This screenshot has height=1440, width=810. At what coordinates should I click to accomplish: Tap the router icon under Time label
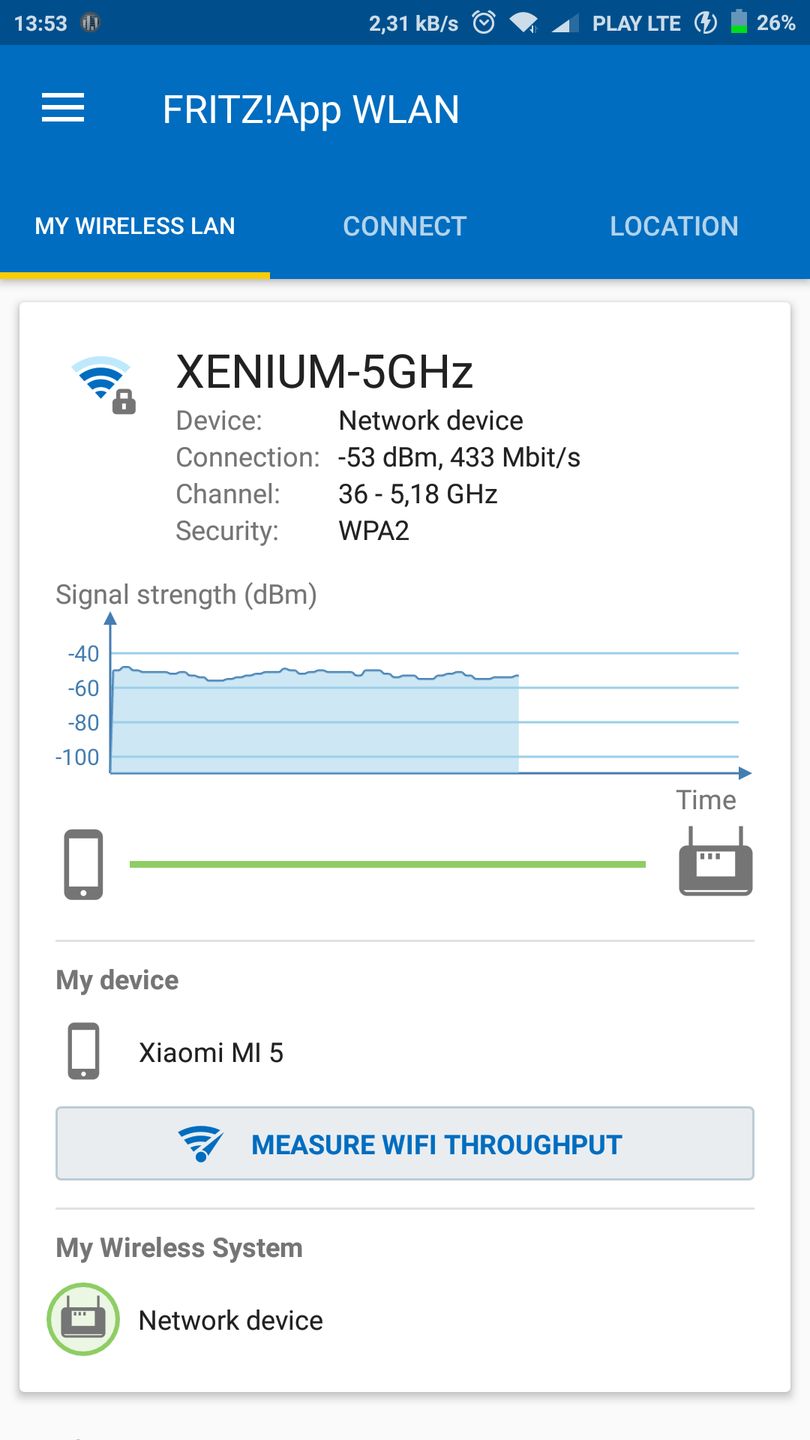715,861
